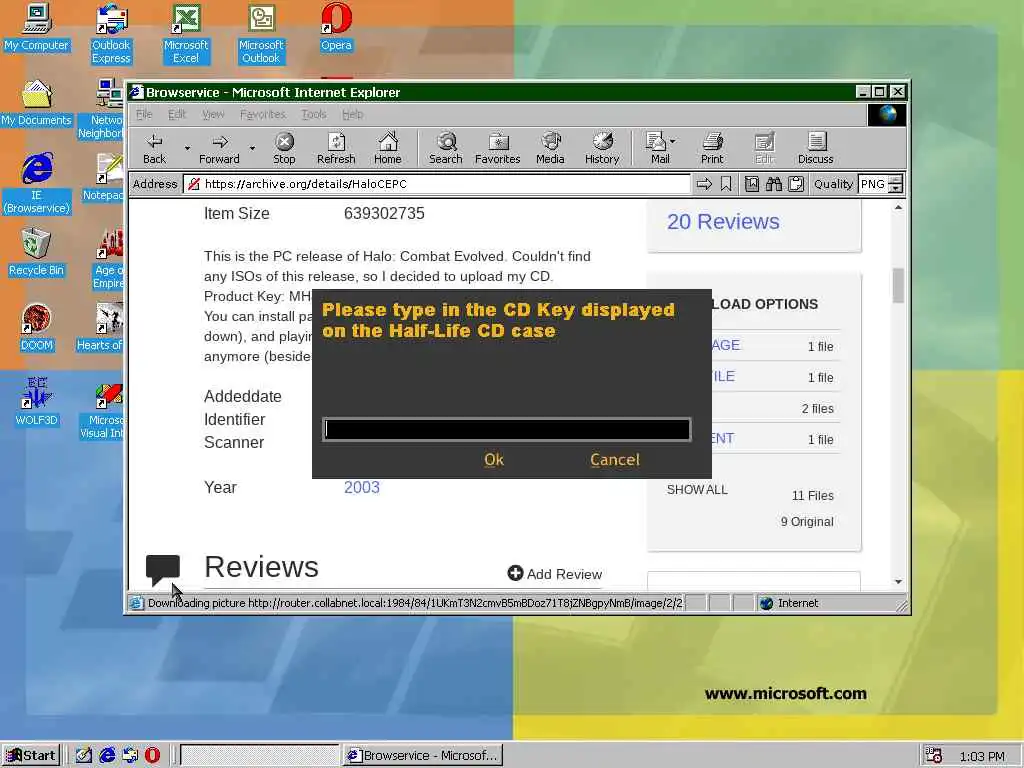Click the Show Desktop quick launch icon

(x=84, y=756)
